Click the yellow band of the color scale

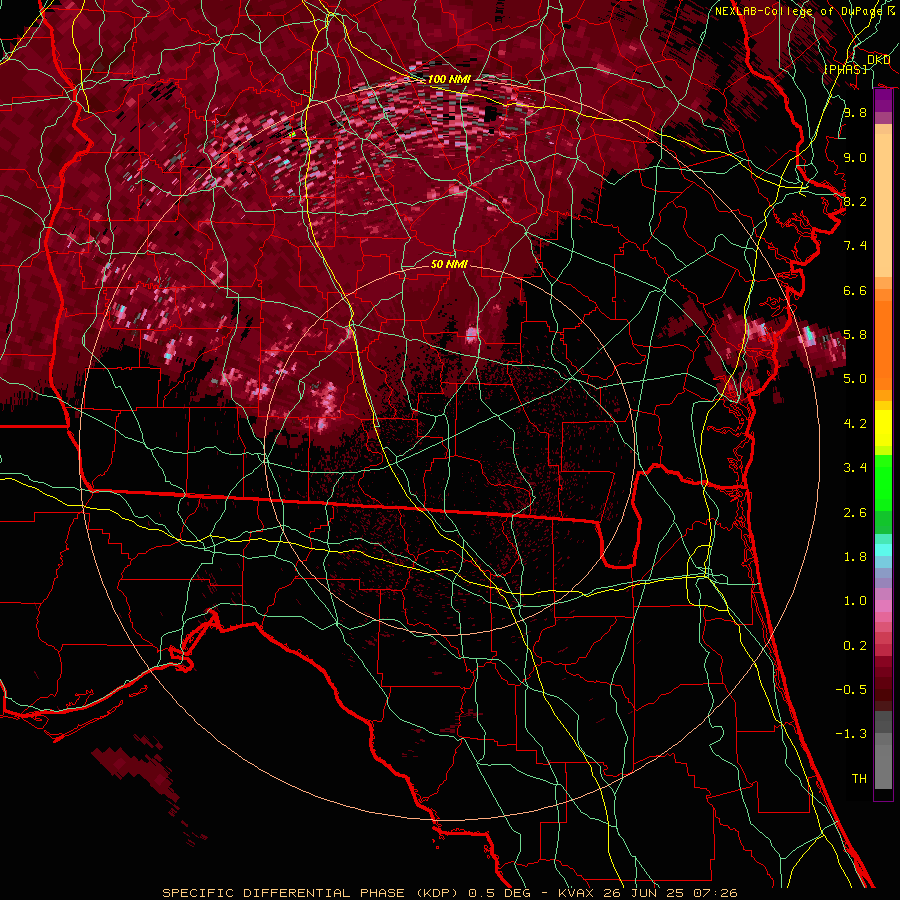point(883,428)
